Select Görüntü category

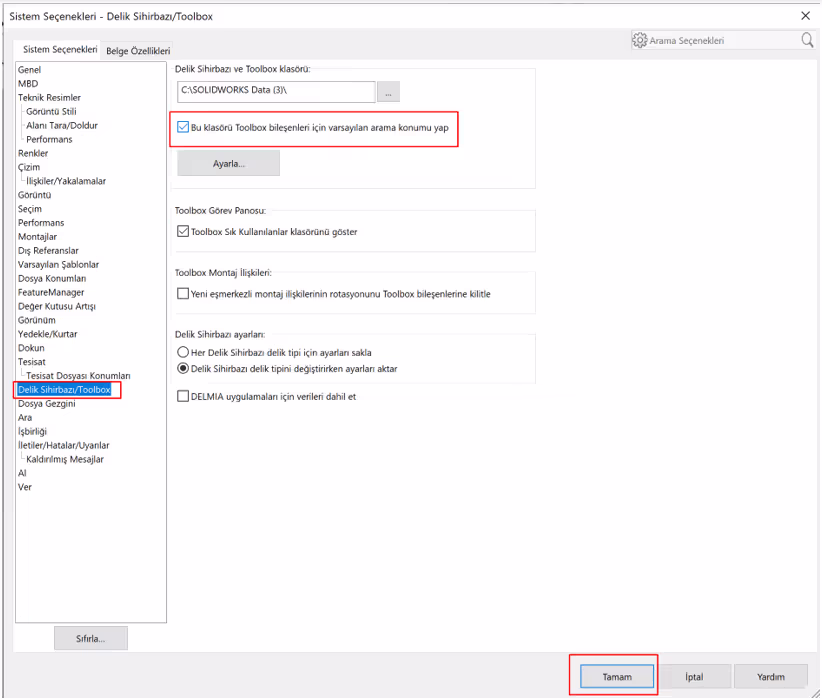(35, 195)
